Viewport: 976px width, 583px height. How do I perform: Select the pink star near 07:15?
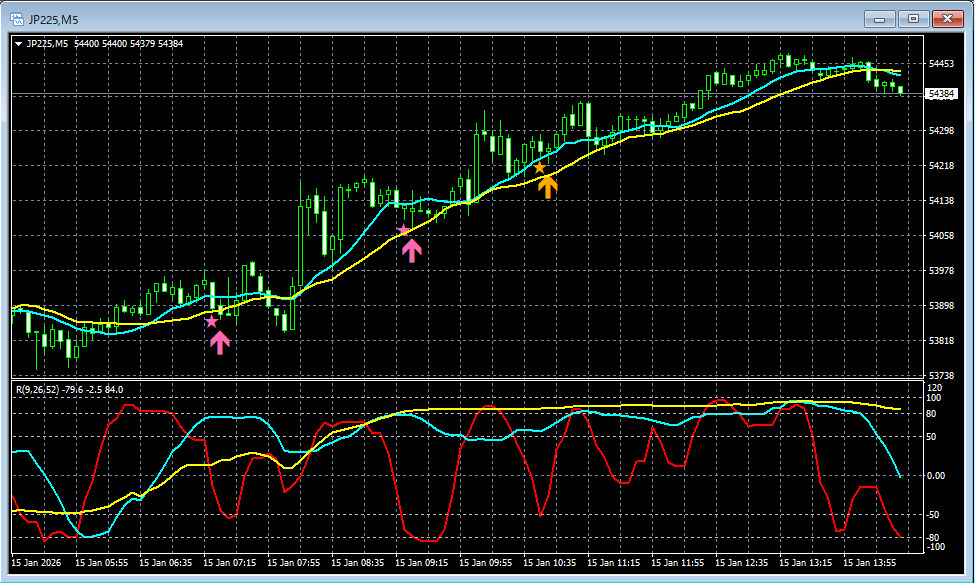coord(212,322)
